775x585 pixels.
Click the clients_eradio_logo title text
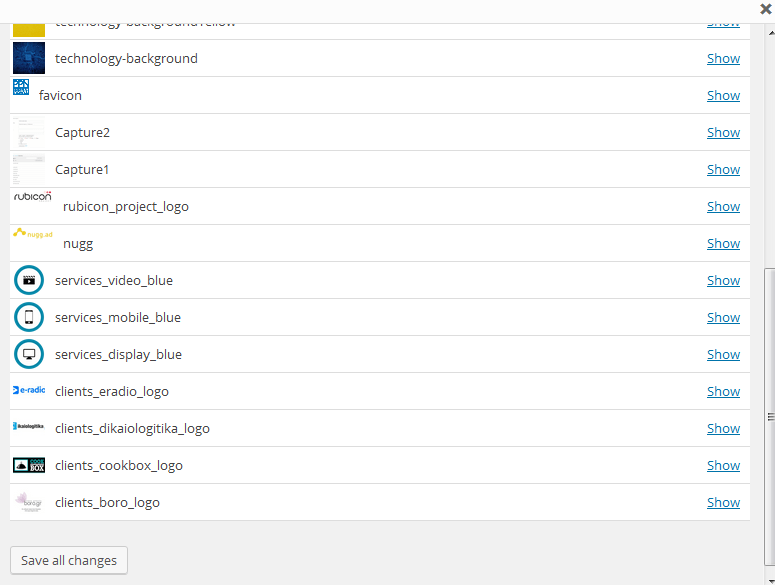click(x=112, y=392)
